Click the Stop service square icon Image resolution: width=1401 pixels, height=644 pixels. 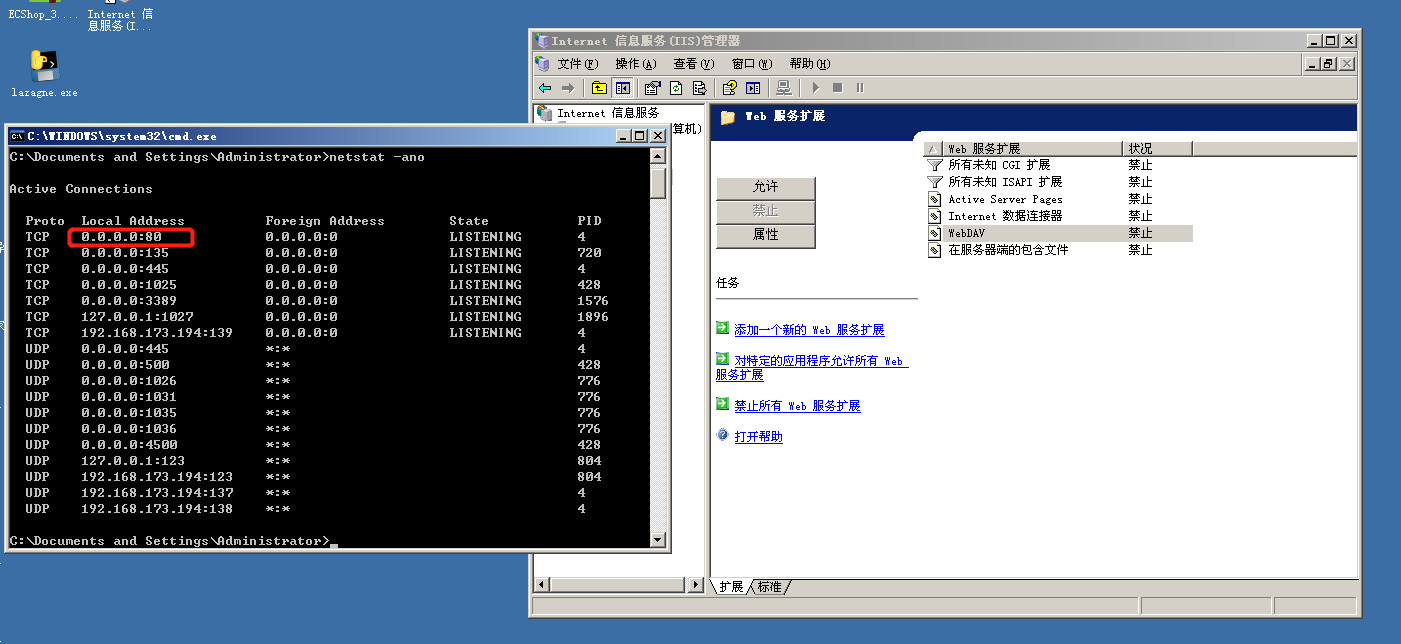click(x=838, y=88)
